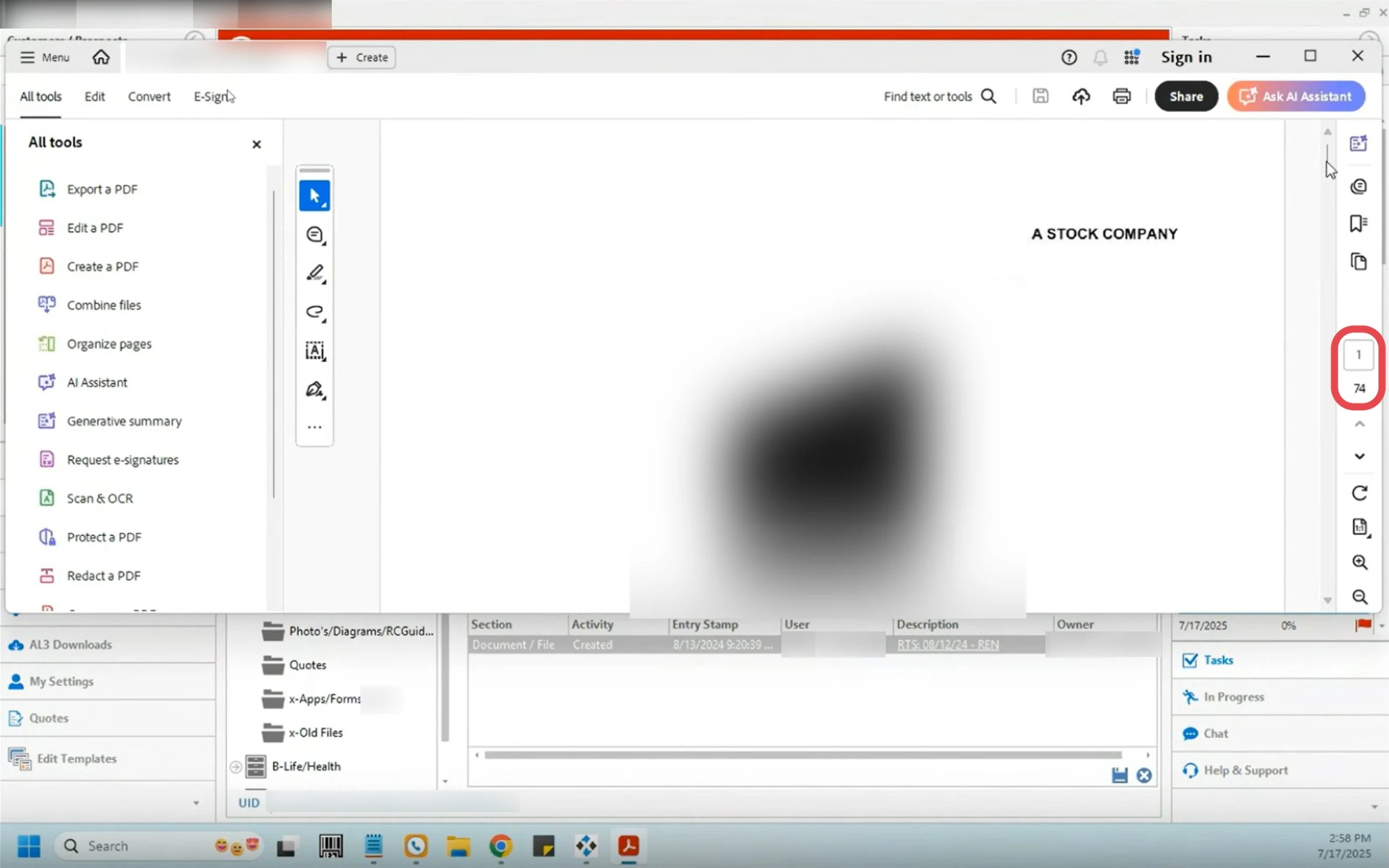Open the fill and sign pen tool
The image size is (1389, 868).
314,389
